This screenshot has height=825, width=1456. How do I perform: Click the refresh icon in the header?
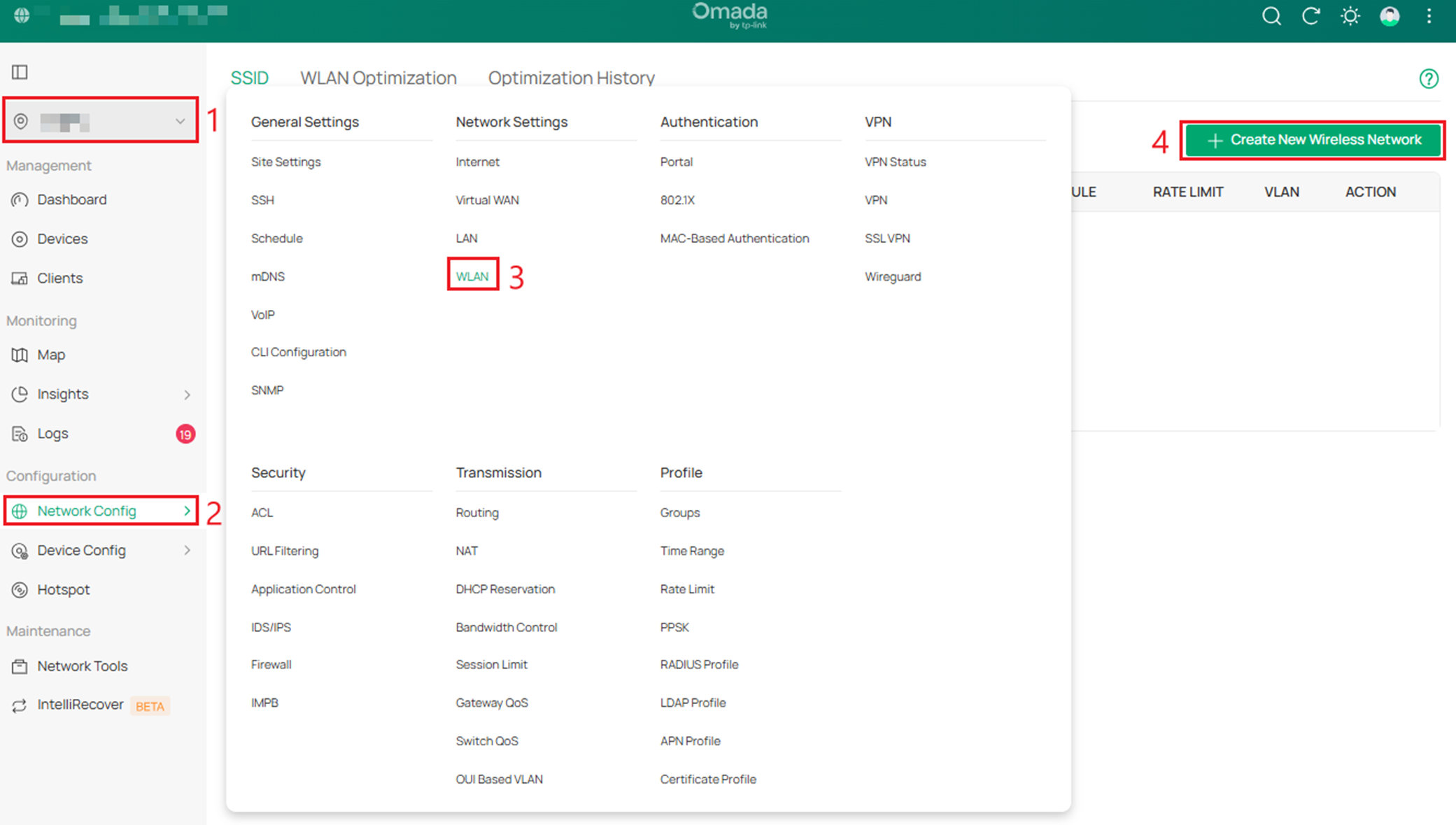point(1311,16)
